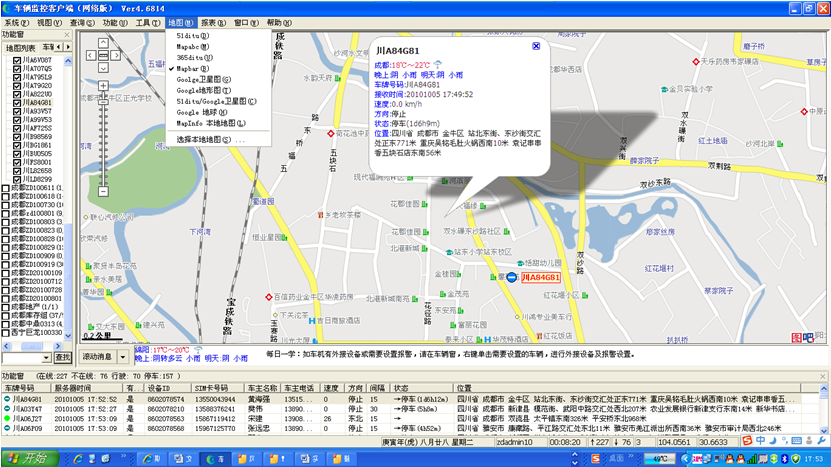The height and width of the screenshot is (467, 831).
Task: Click the 川A84G81 vehicle marker on map
Action: point(511,277)
